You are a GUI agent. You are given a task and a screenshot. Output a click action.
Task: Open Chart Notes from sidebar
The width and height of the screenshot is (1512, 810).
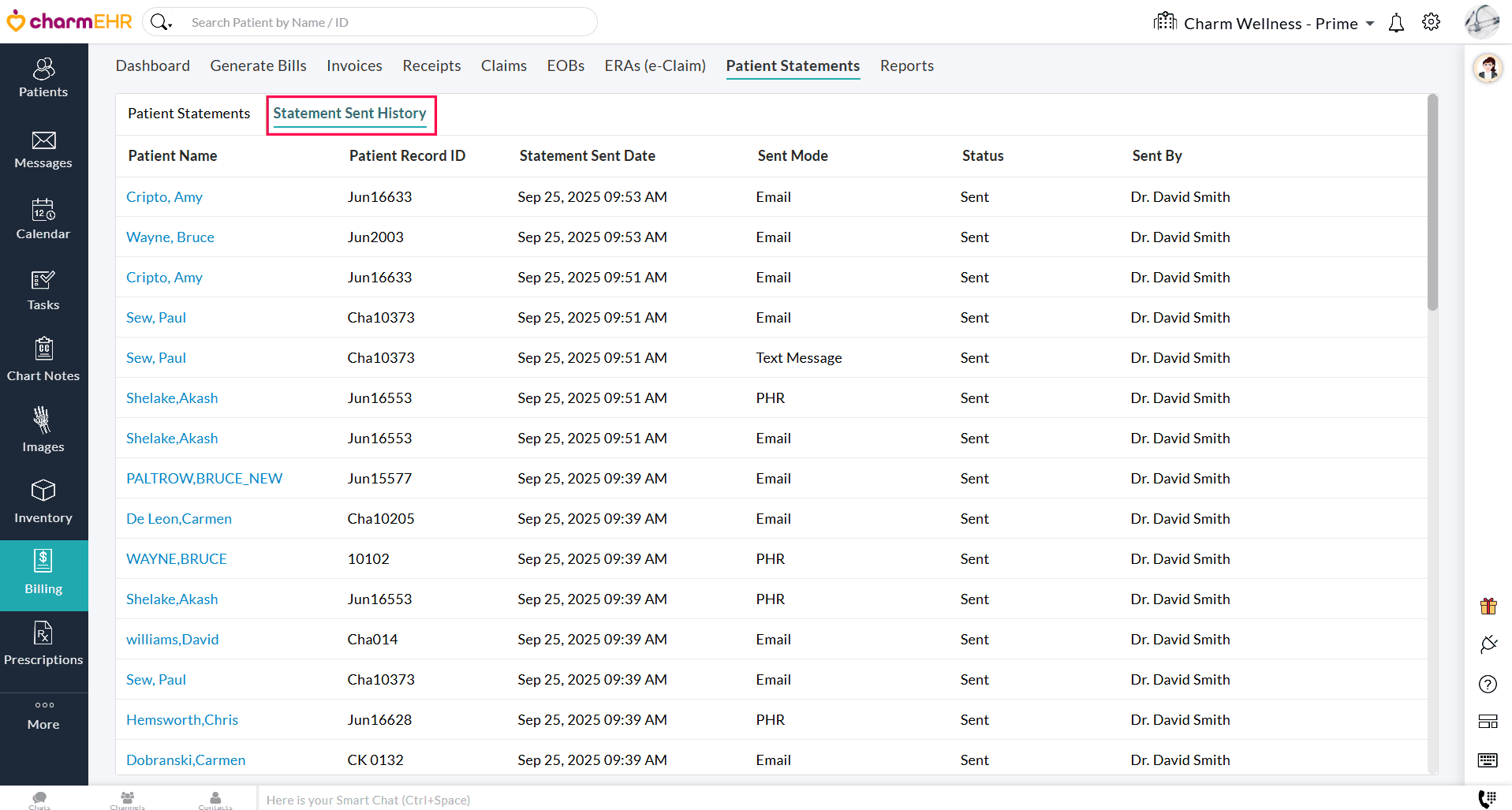pos(43,360)
